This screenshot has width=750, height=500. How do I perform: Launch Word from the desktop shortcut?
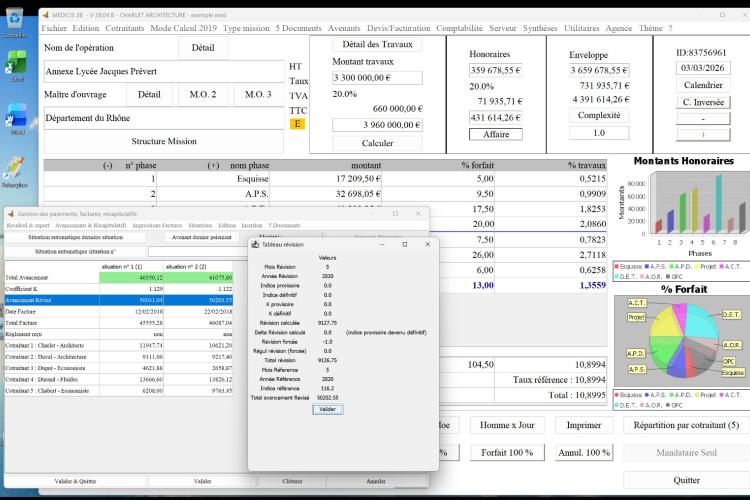pyautogui.click(x=16, y=119)
